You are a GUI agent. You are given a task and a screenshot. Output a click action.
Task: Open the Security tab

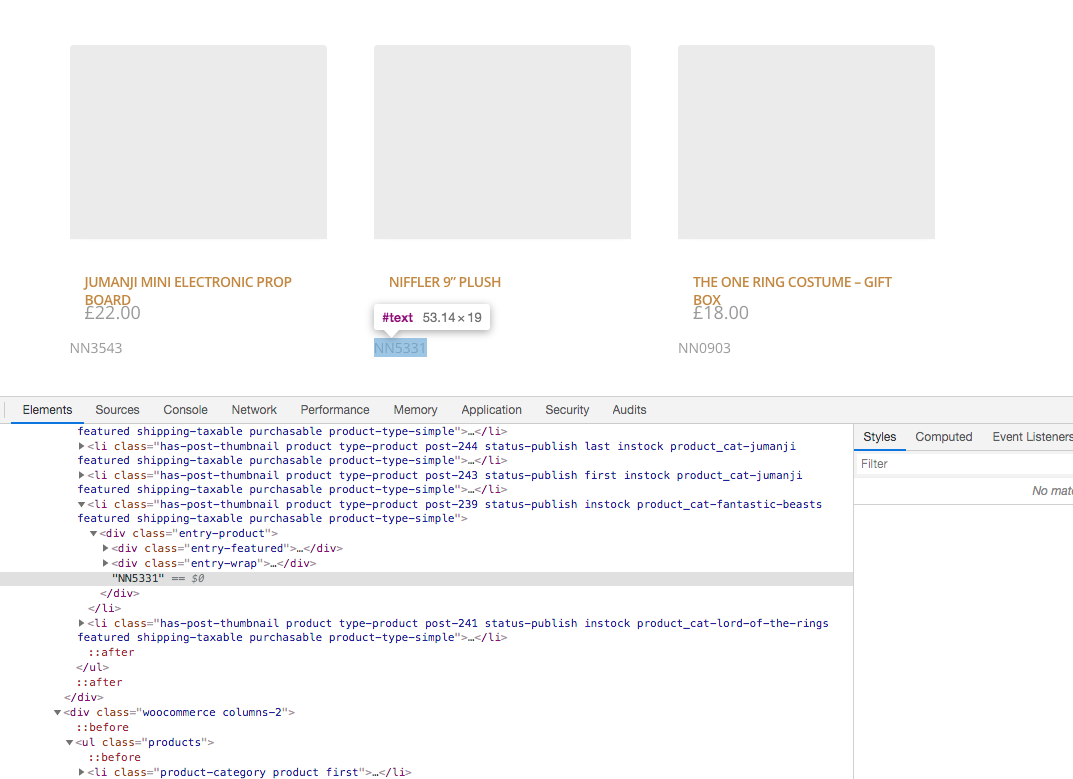tap(567, 409)
